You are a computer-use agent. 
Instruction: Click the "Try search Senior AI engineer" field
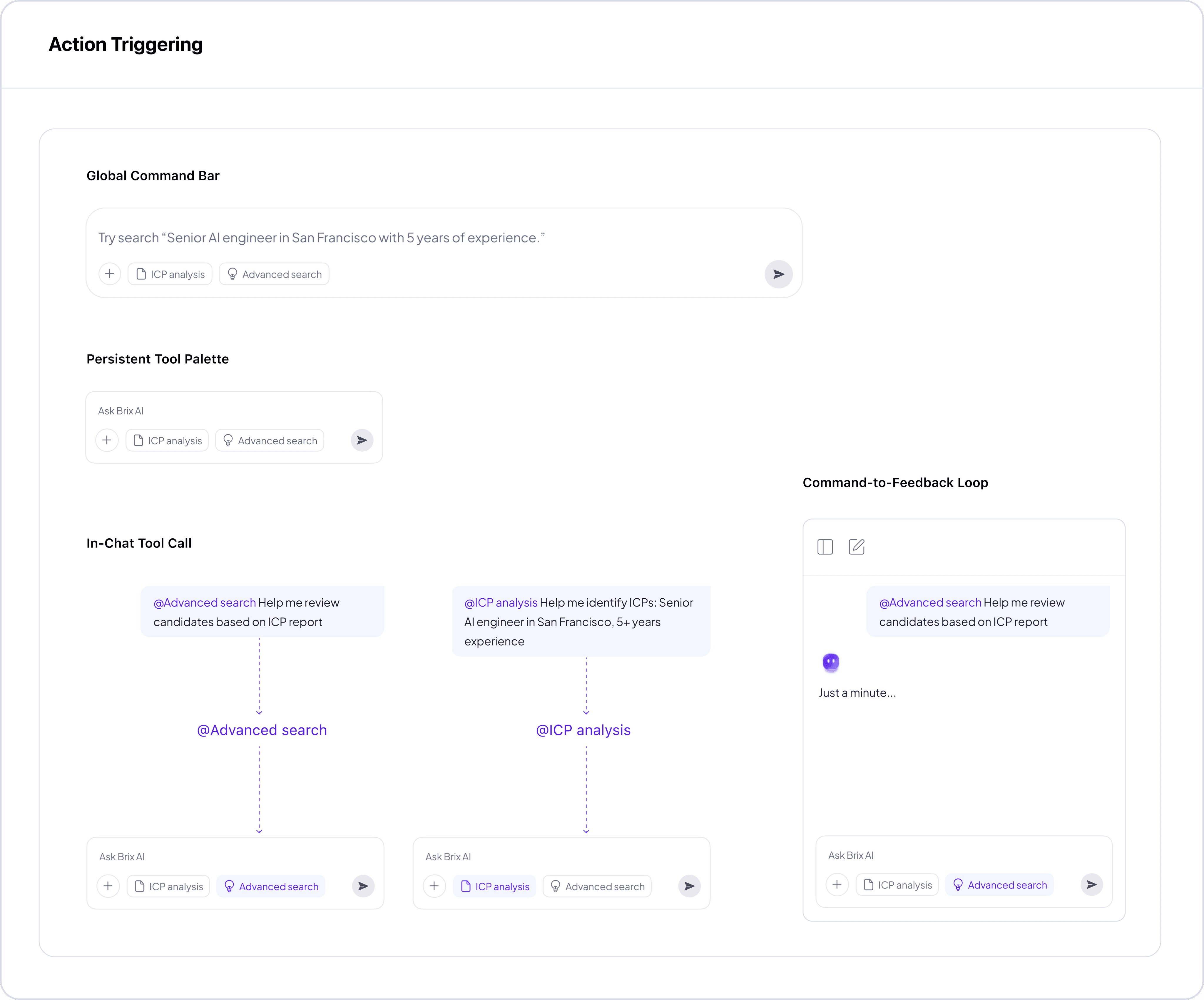[x=321, y=238]
